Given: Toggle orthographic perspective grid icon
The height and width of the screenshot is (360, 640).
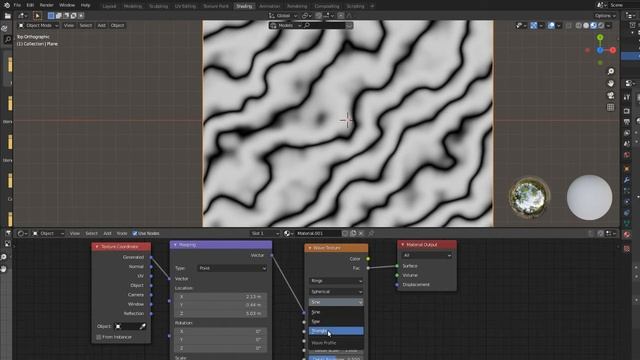Looking at the screenshot, I should pyautogui.click(x=611, y=107).
